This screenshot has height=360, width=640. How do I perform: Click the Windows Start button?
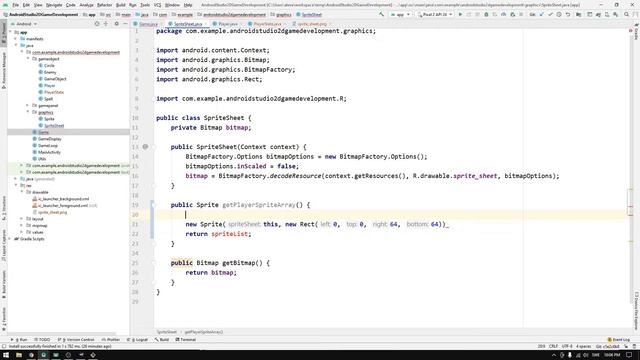click(6, 355)
